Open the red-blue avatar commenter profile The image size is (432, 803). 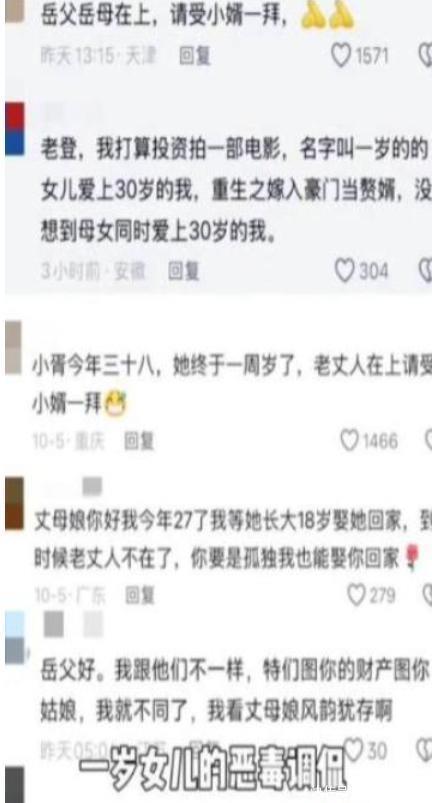15,129
